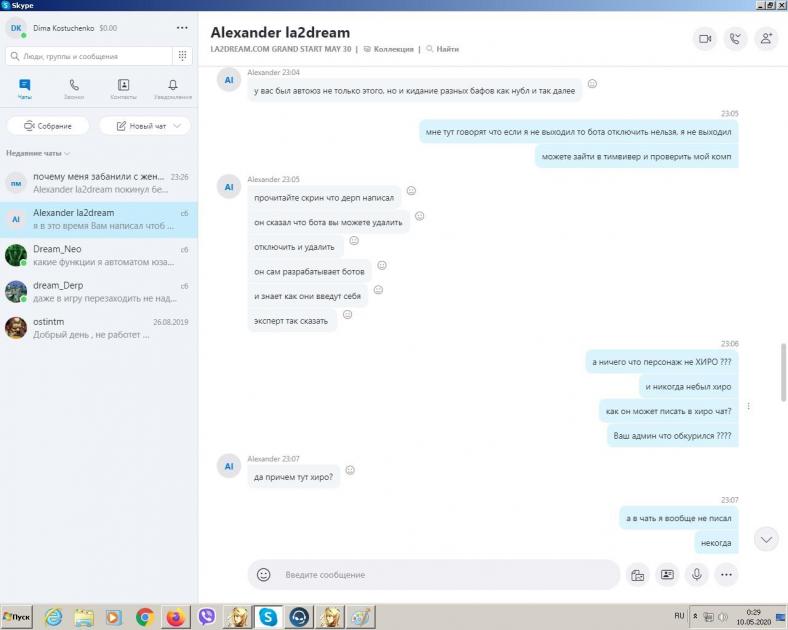
Task: Open the Notifications tab with bell icon
Action: pos(173,89)
